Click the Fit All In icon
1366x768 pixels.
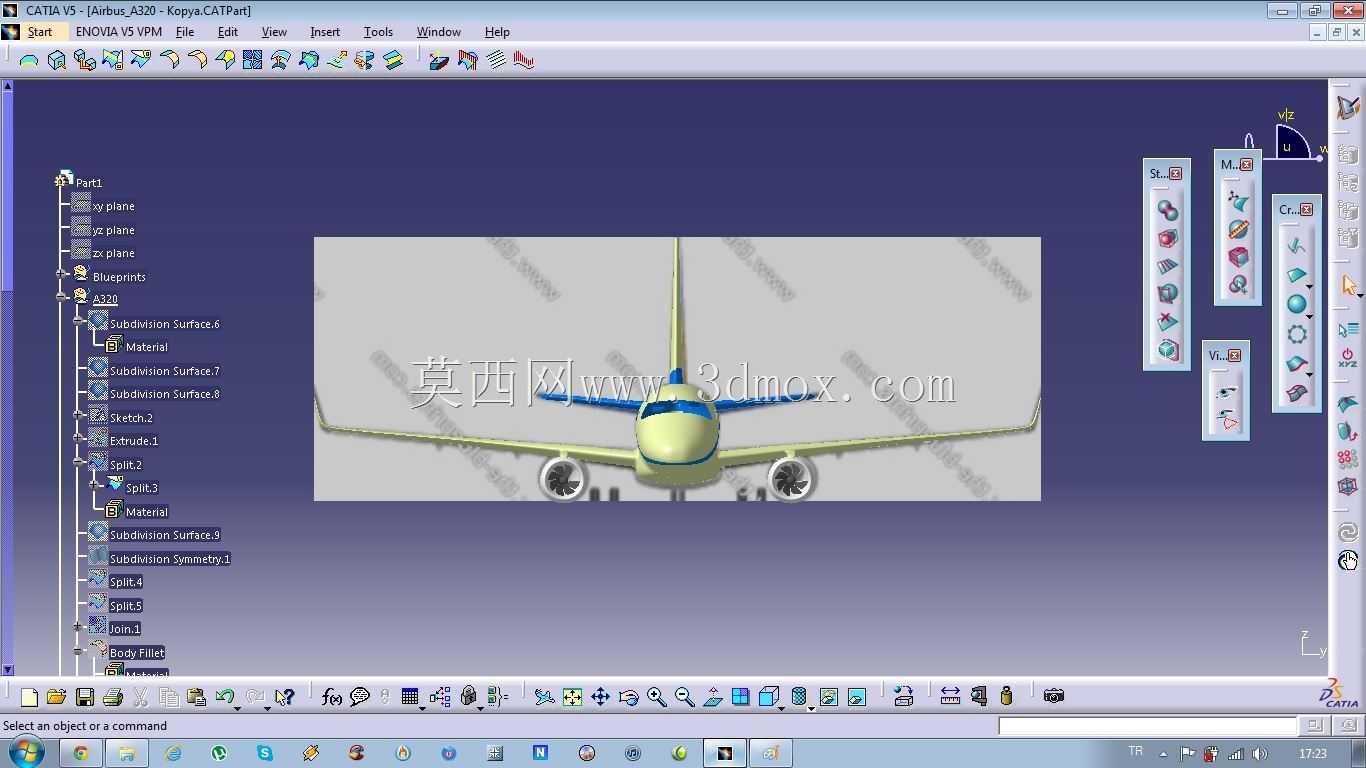click(x=572, y=697)
